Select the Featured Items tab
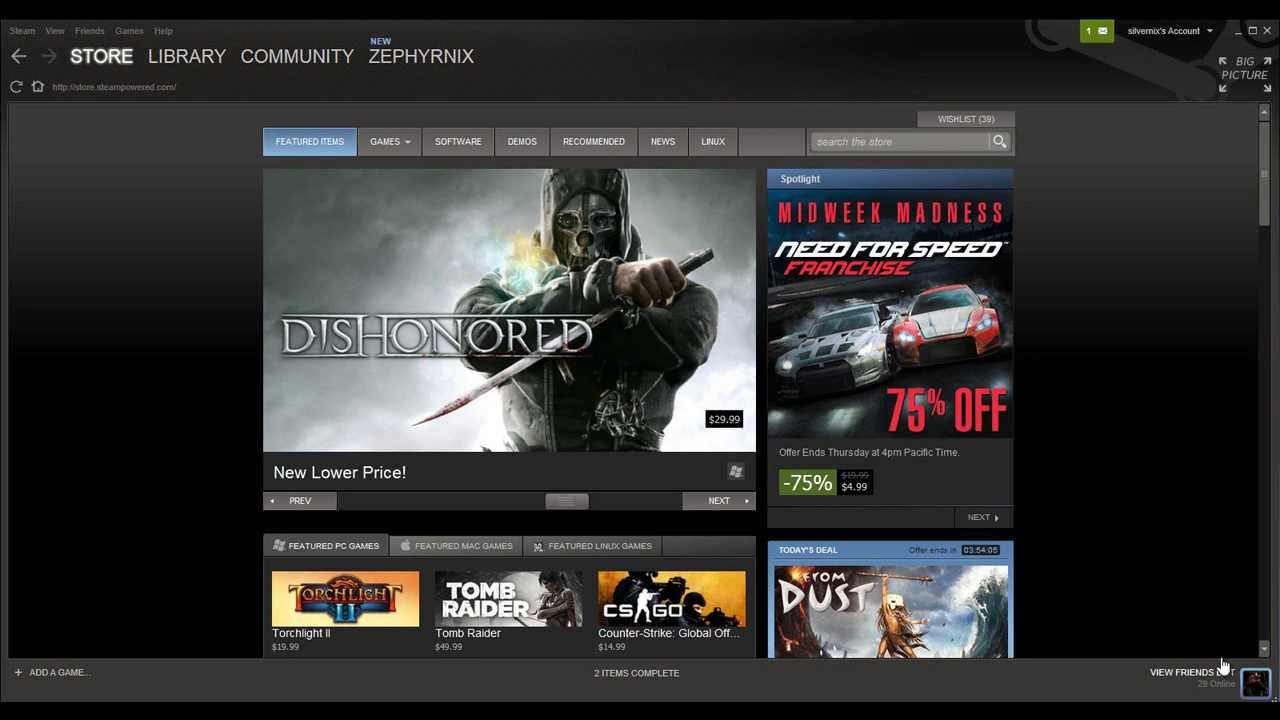The height and width of the screenshot is (720, 1280). (309, 142)
